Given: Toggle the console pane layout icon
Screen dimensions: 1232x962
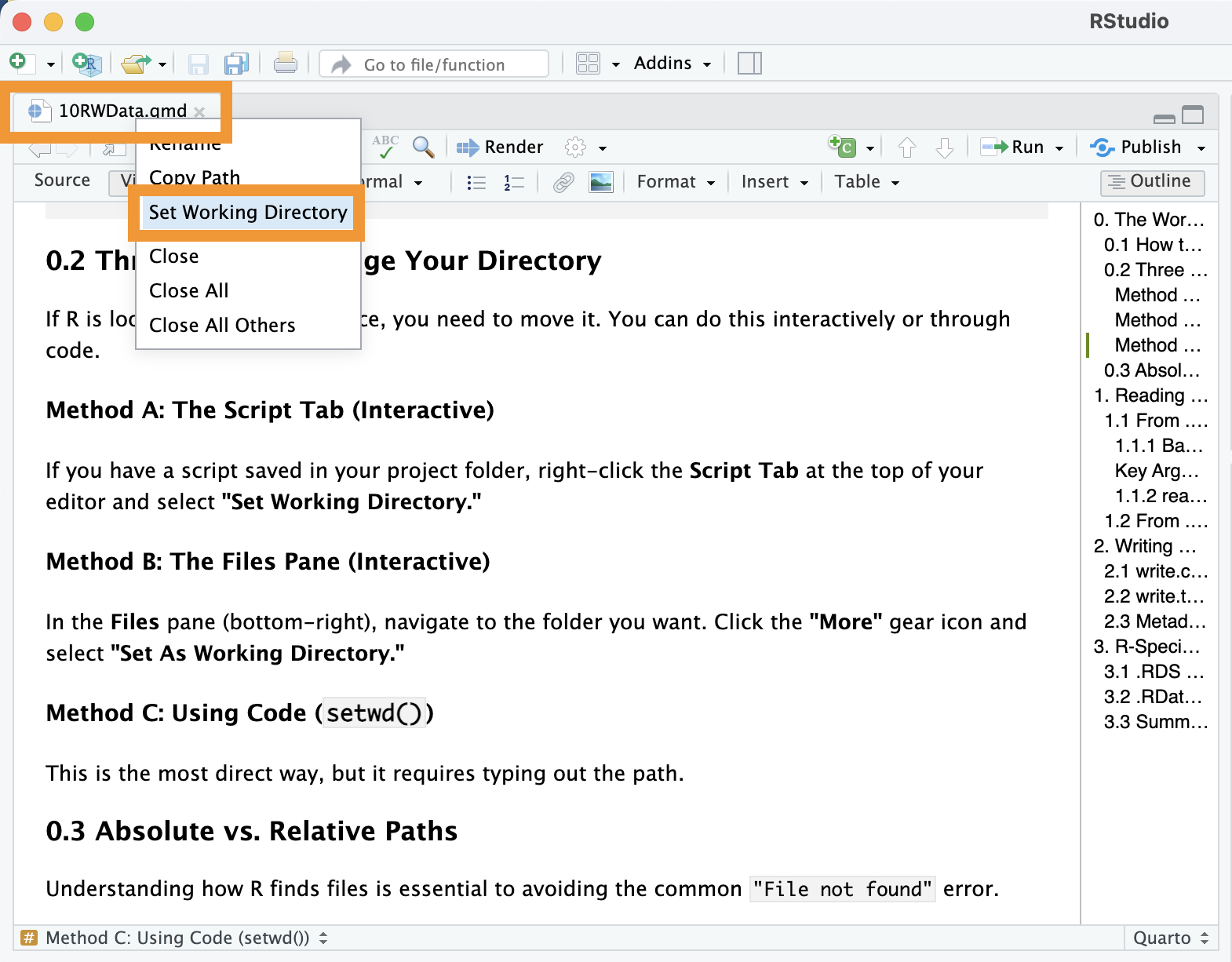Looking at the screenshot, I should [x=749, y=64].
